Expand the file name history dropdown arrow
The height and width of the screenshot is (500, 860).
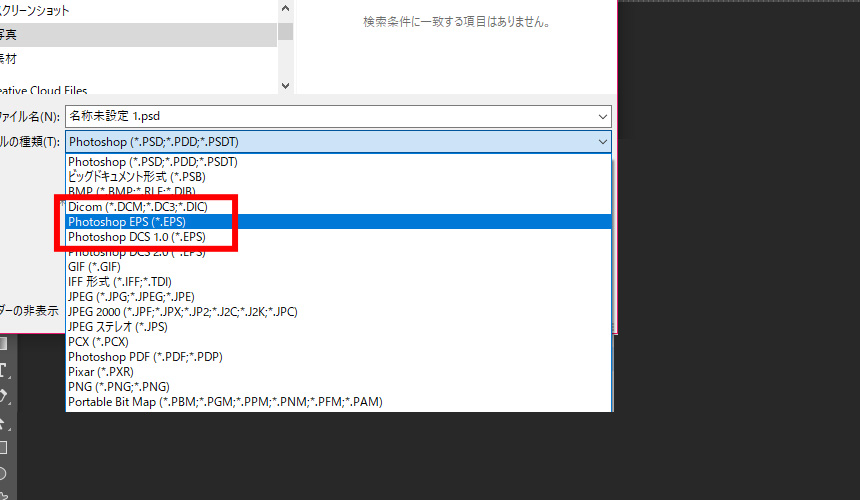click(x=600, y=116)
